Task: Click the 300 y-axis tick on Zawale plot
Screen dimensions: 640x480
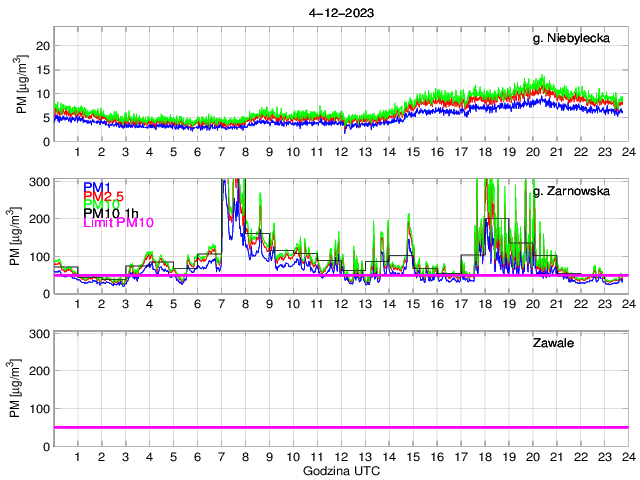Action: pyautogui.click(x=38, y=332)
